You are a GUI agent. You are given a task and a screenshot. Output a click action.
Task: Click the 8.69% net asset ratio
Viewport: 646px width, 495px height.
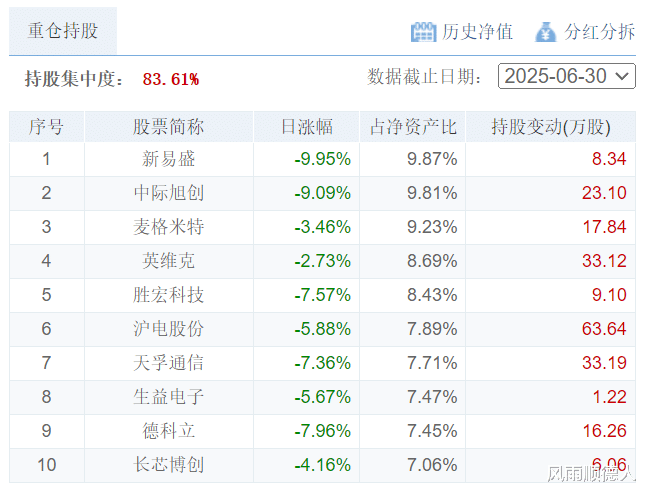coord(432,261)
